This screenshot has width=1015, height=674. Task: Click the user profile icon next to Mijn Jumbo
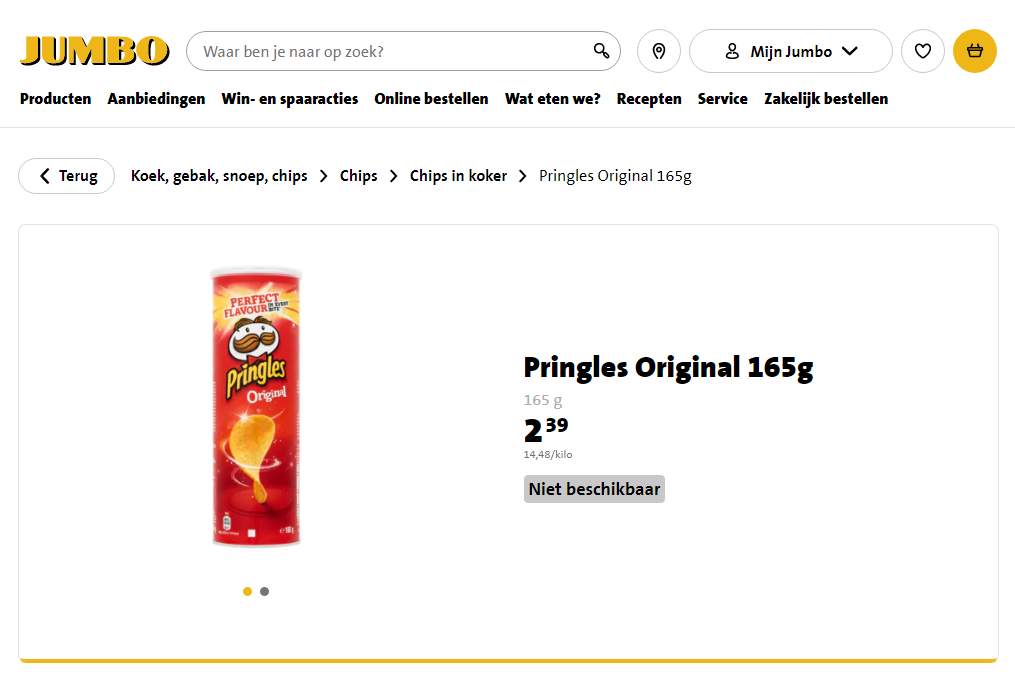click(x=732, y=50)
